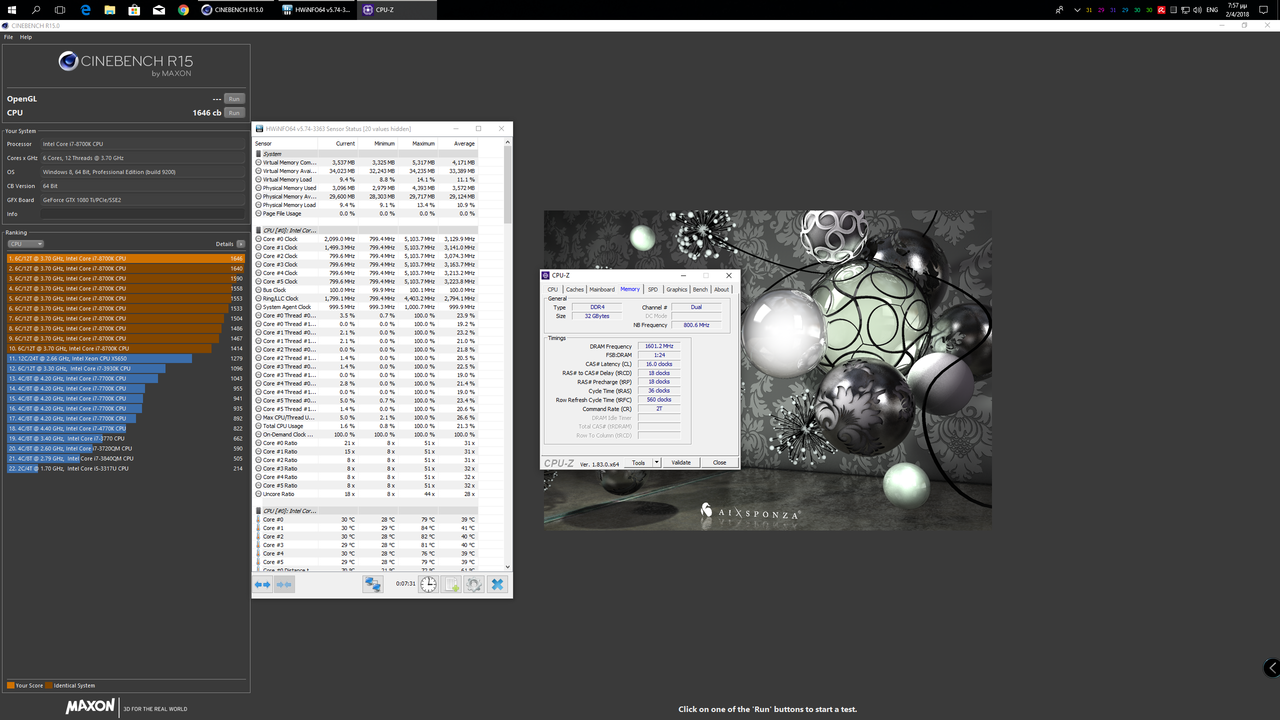This screenshot has height=720, width=1280.
Task: Switch to the SPD tab in CPU-Z
Action: point(653,289)
